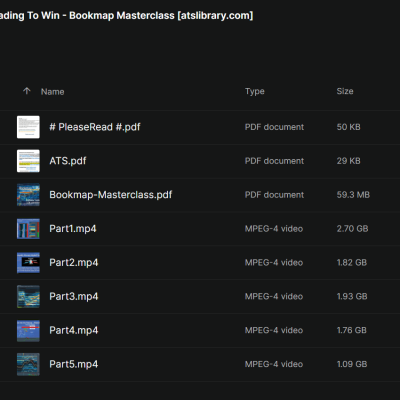Image resolution: width=400 pixels, height=400 pixels.
Task: Select the file name Part4.mp4
Action: (x=74, y=330)
